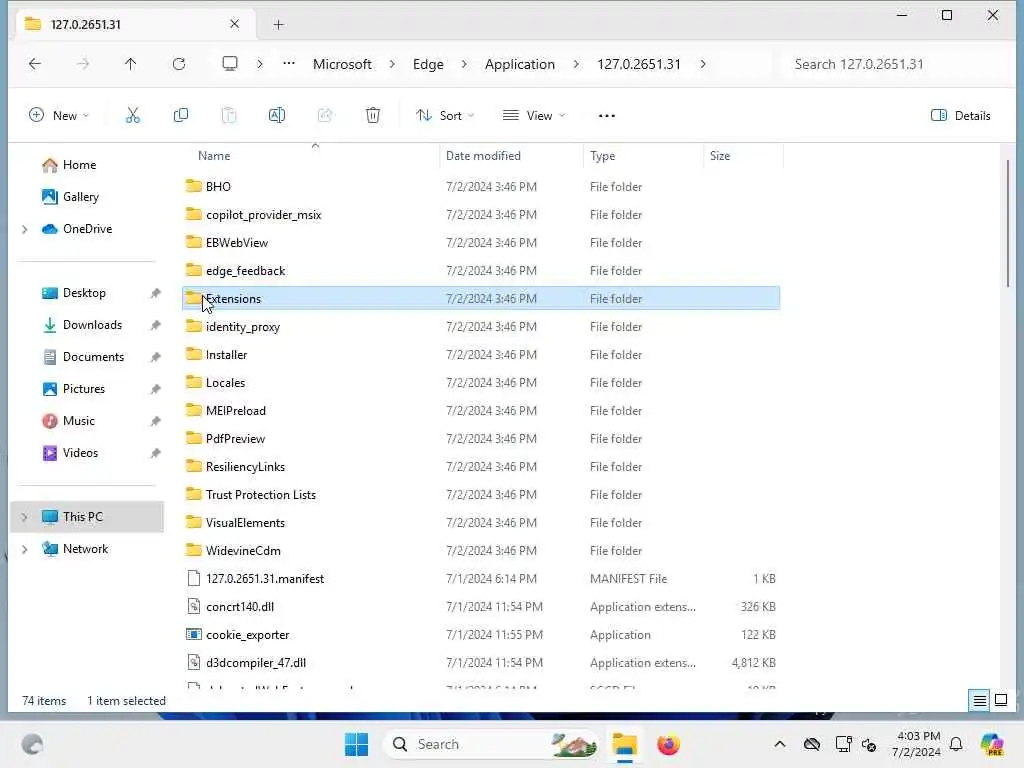
Task: Select the 127.0.2651.31.manifest file
Action: [481, 579]
